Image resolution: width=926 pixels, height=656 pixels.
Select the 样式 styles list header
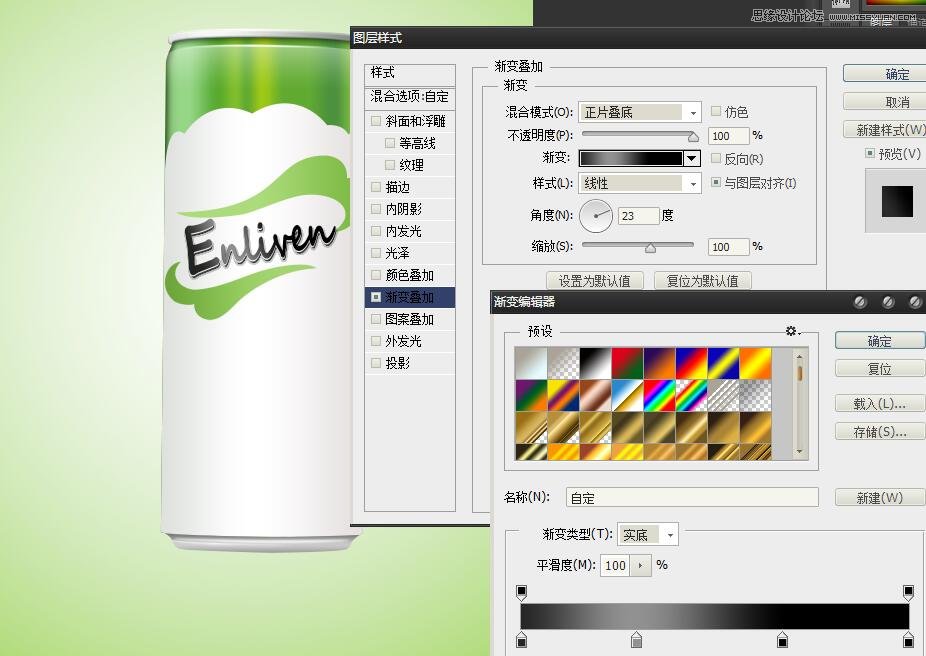click(409, 73)
